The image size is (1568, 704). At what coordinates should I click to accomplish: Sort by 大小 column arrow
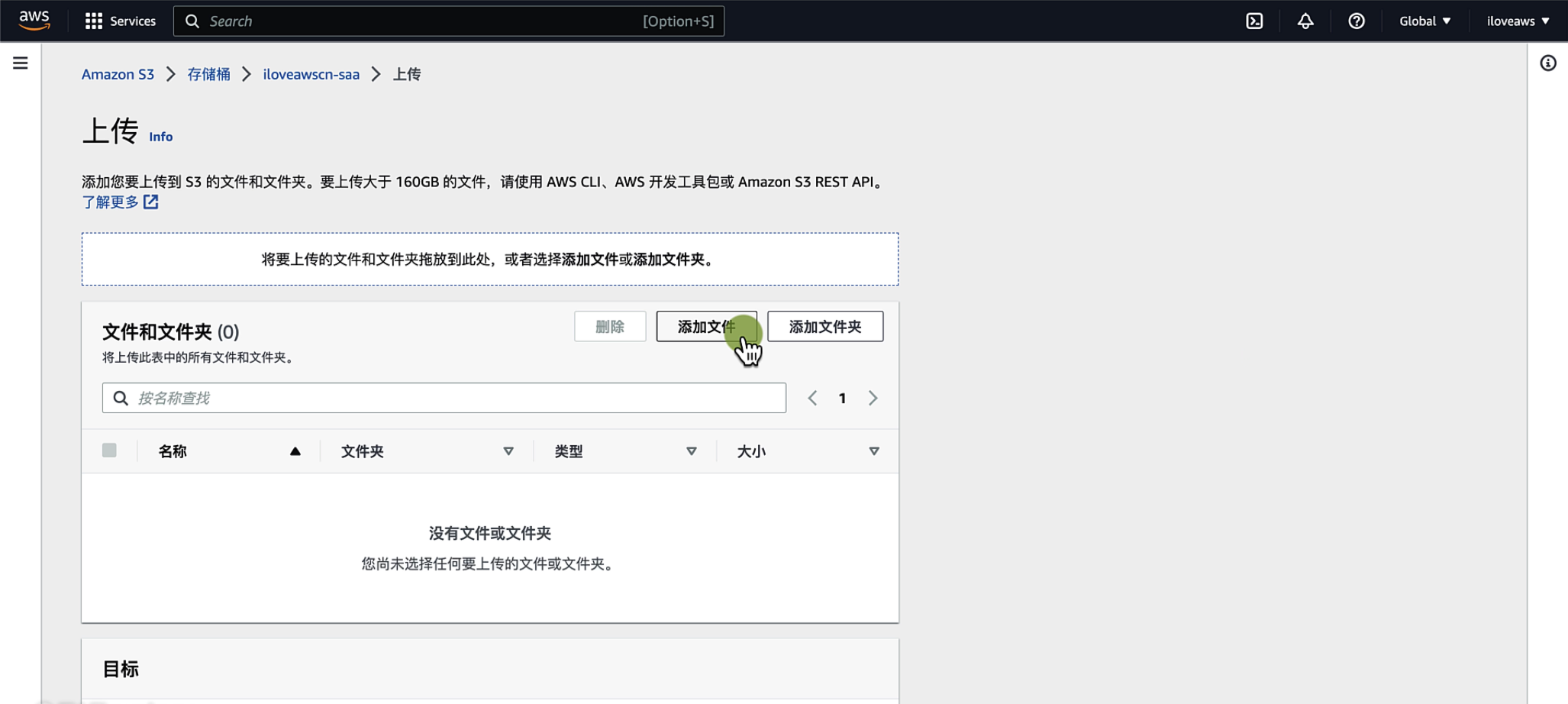pos(874,451)
